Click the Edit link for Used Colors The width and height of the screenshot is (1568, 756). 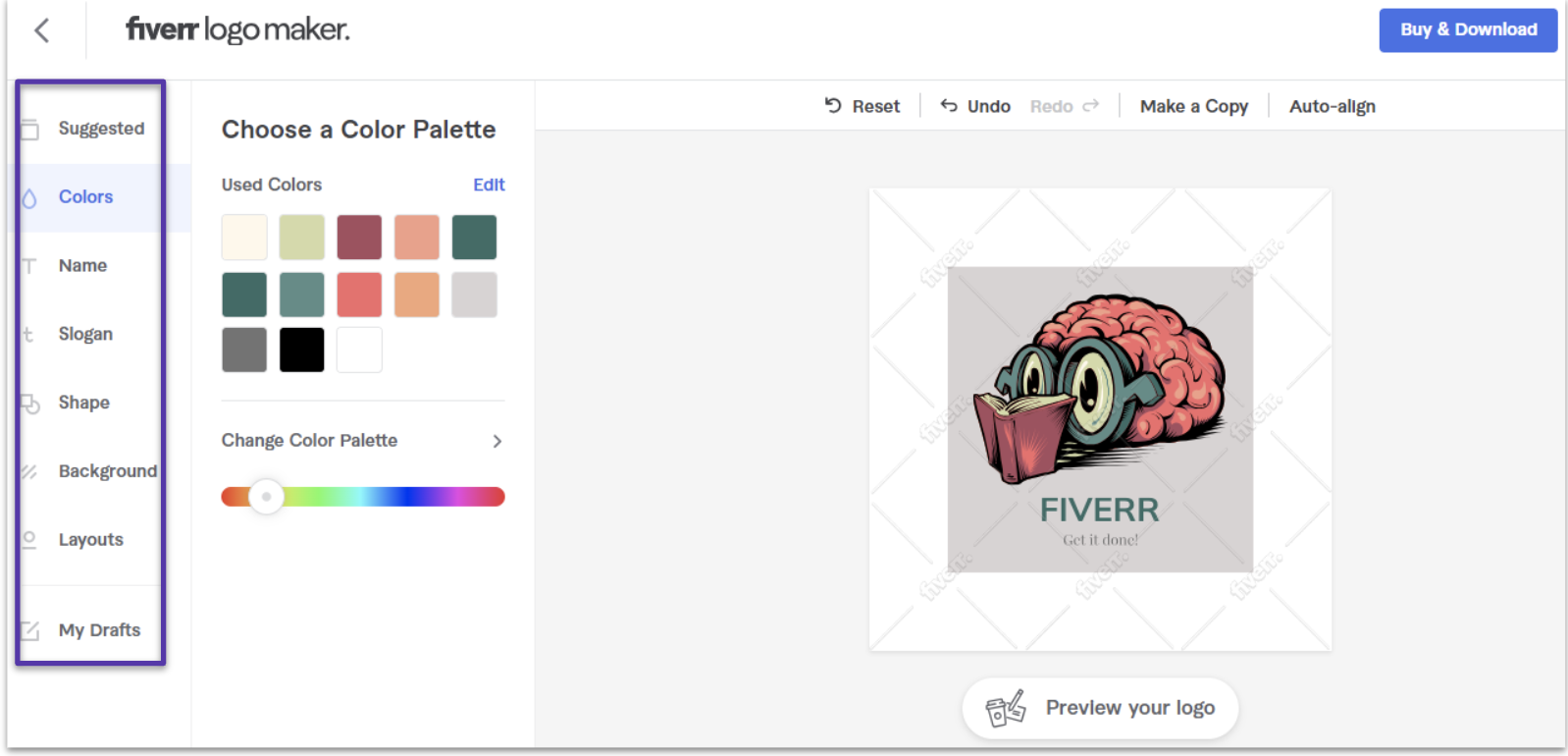point(489,185)
